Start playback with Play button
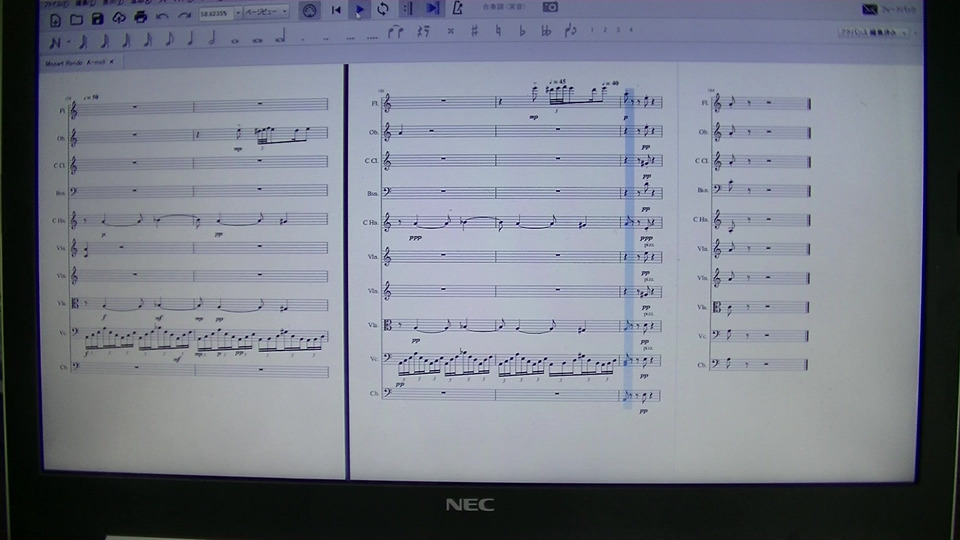 pos(359,9)
